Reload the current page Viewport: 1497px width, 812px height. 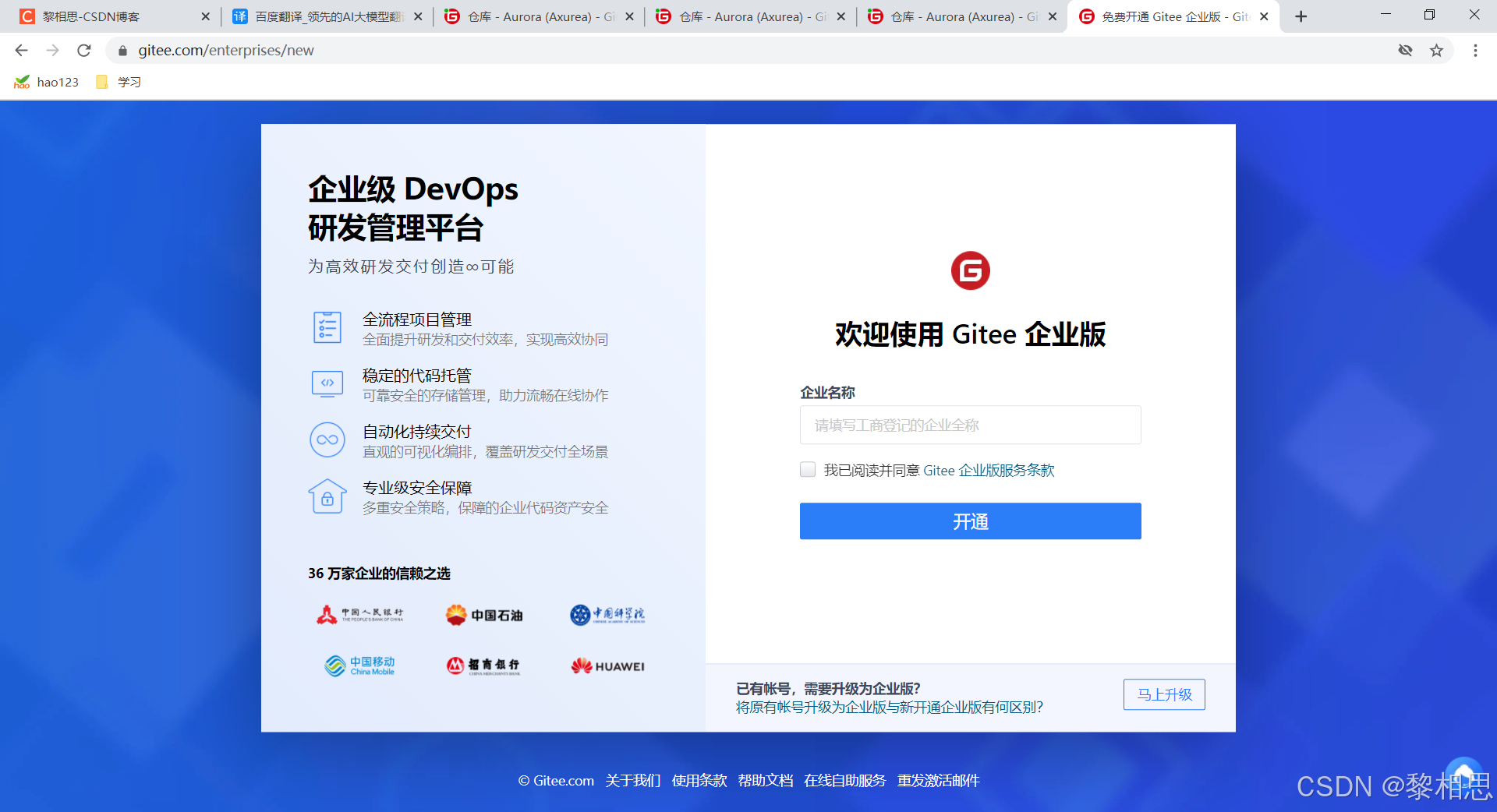(x=84, y=51)
